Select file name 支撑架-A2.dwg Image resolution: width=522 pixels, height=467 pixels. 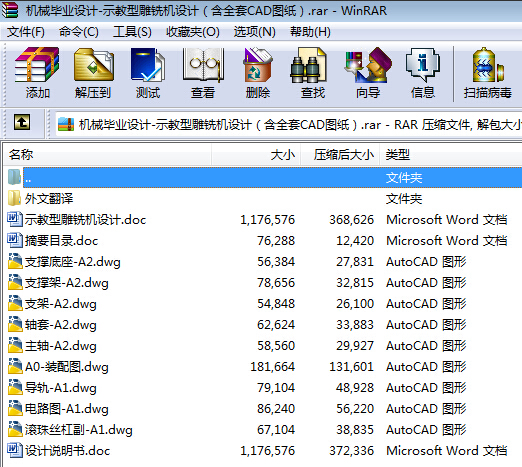[x=66, y=283]
